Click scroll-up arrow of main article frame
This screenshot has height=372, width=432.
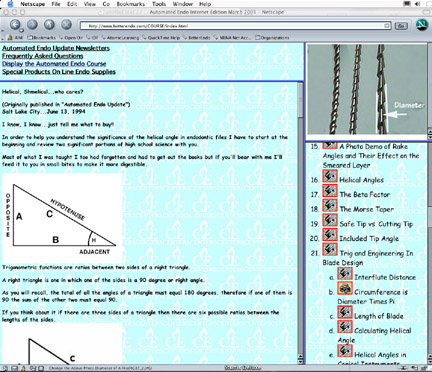click(300, 356)
